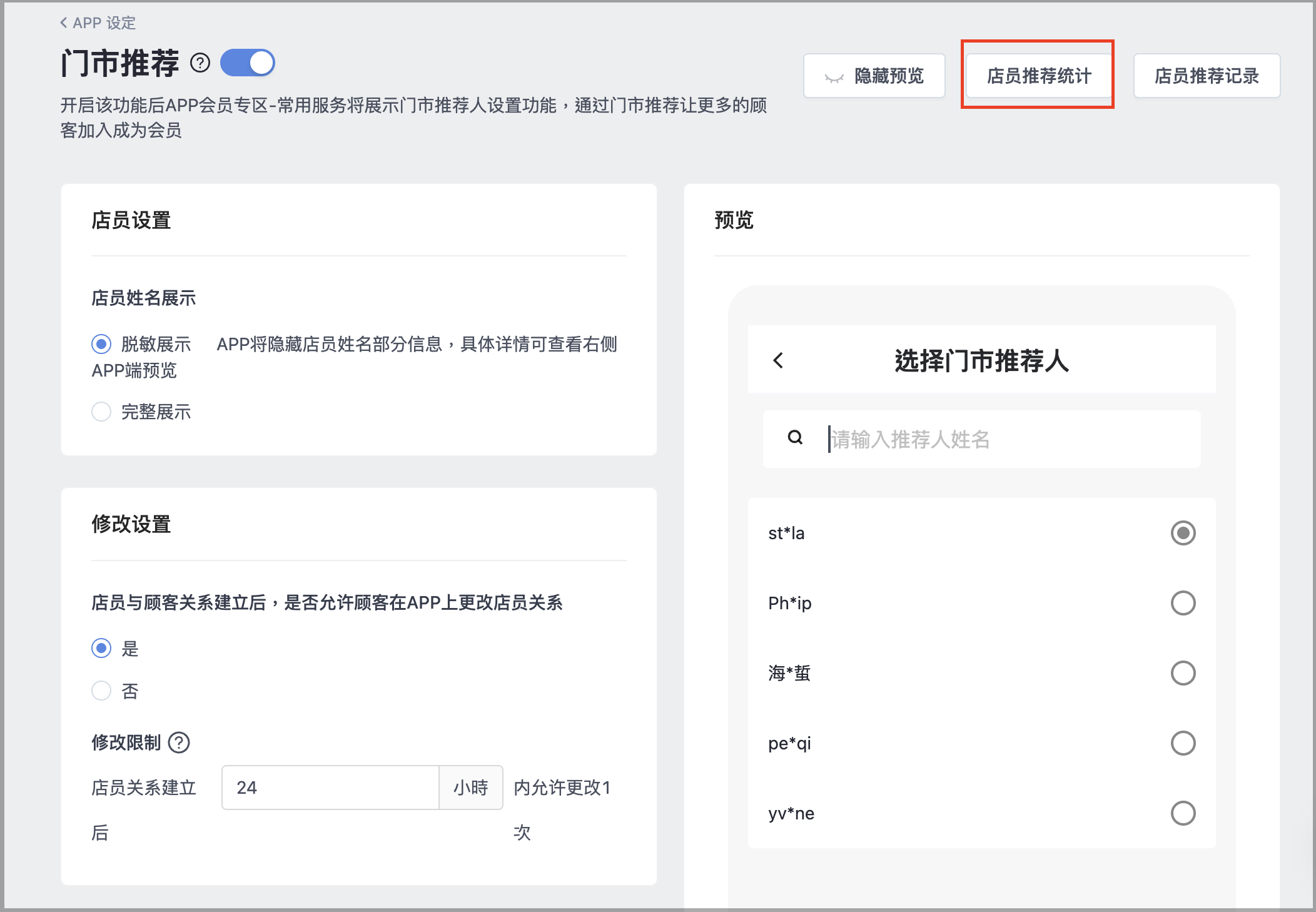The width and height of the screenshot is (1316, 912).
Task: Toggle the 门市推荐 switch off
Action: pyautogui.click(x=248, y=63)
